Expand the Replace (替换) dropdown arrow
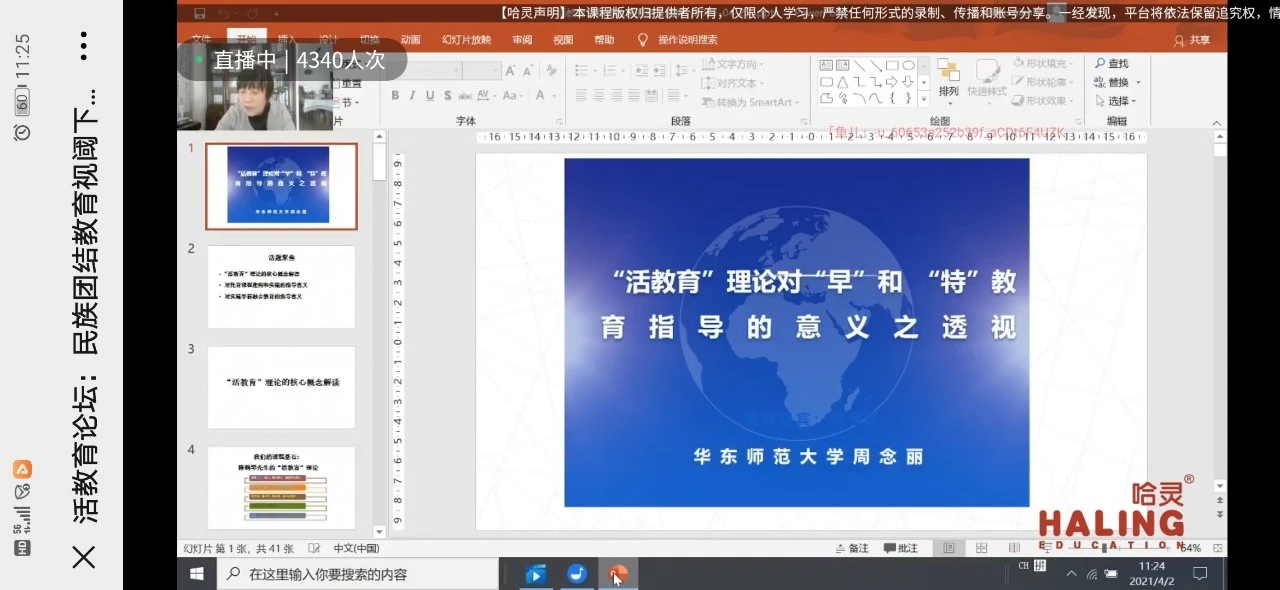The width and height of the screenshot is (1280, 590). tap(1138, 83)
